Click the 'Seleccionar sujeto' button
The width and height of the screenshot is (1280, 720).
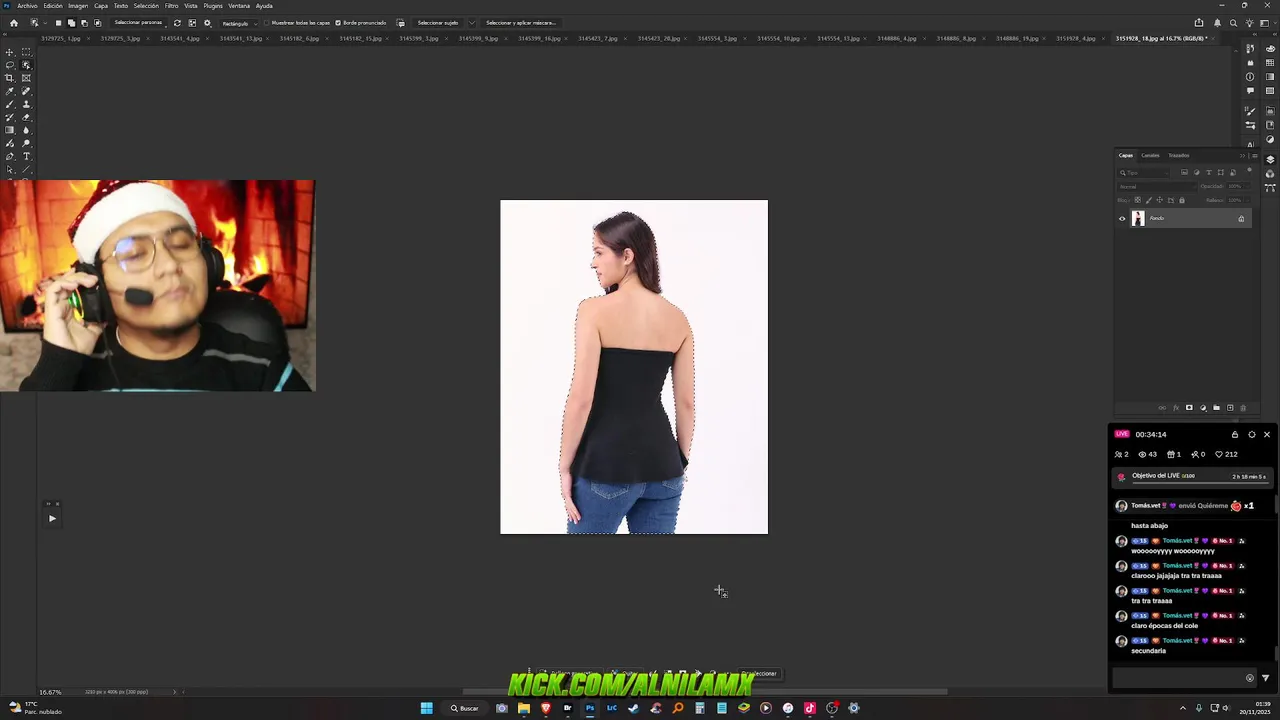pyautogui.click(x=438, y=23)
